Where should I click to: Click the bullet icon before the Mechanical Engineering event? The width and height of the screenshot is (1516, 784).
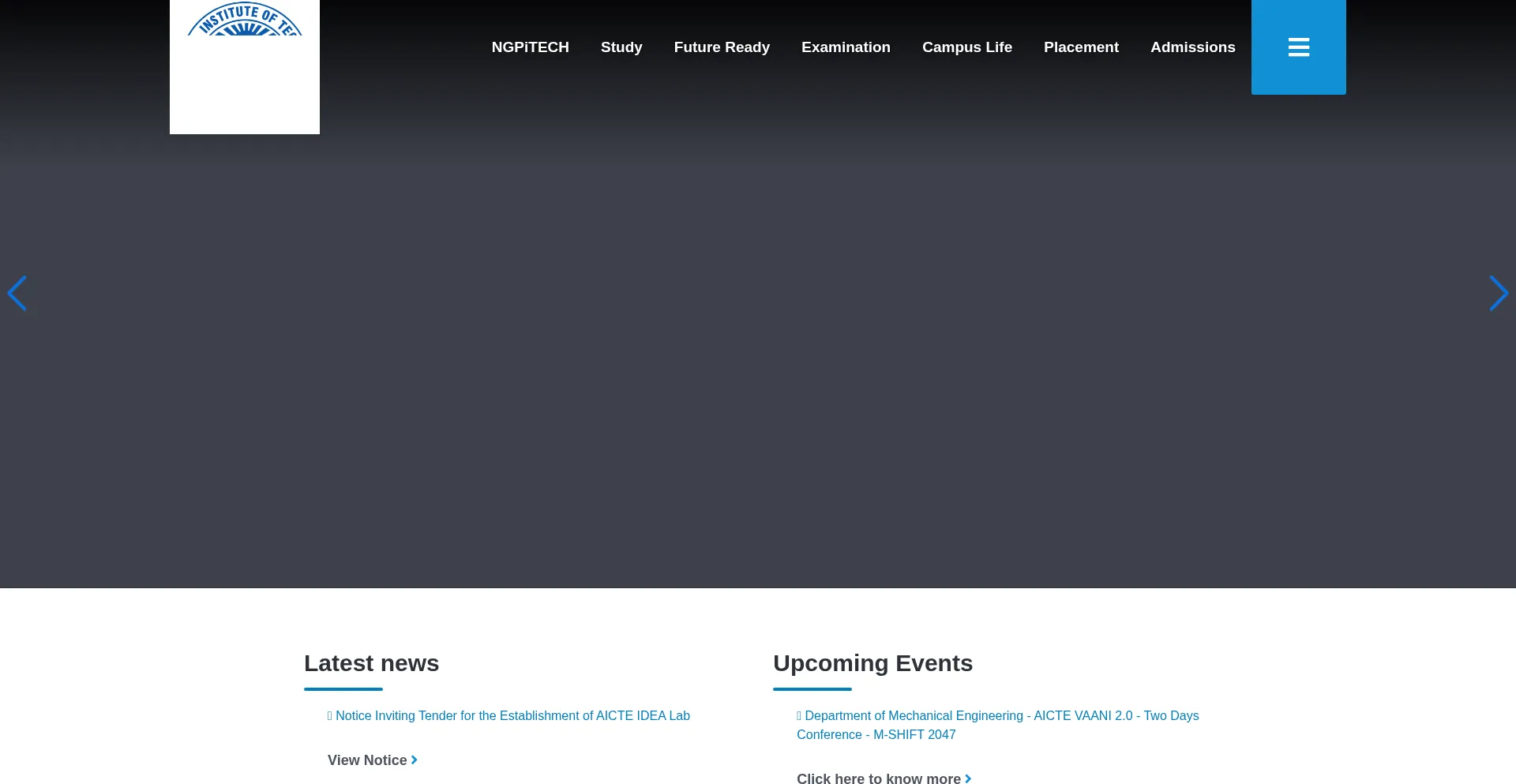[x=799, y=716]
